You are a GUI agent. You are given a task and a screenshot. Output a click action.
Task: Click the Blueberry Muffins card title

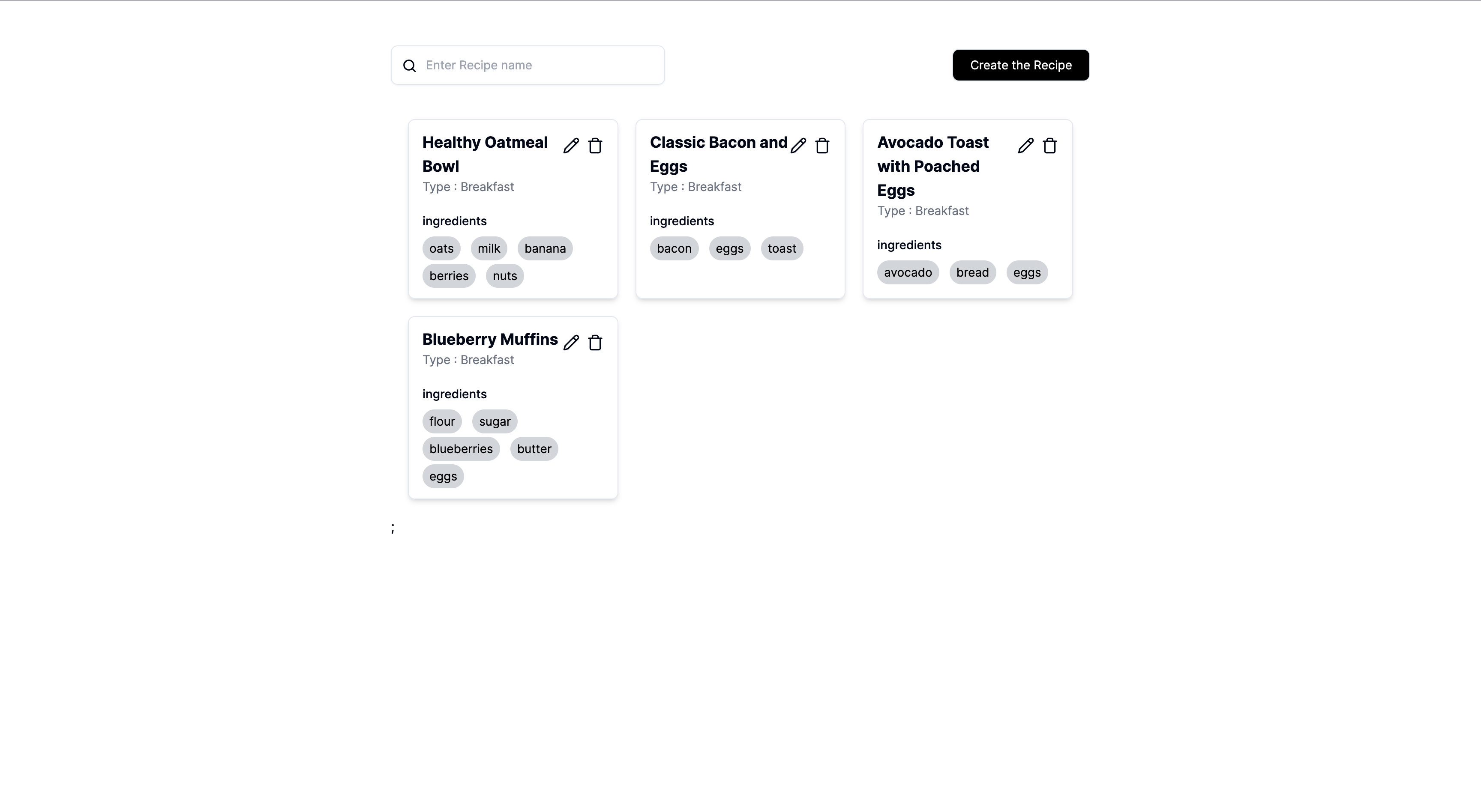coord(490,339)
